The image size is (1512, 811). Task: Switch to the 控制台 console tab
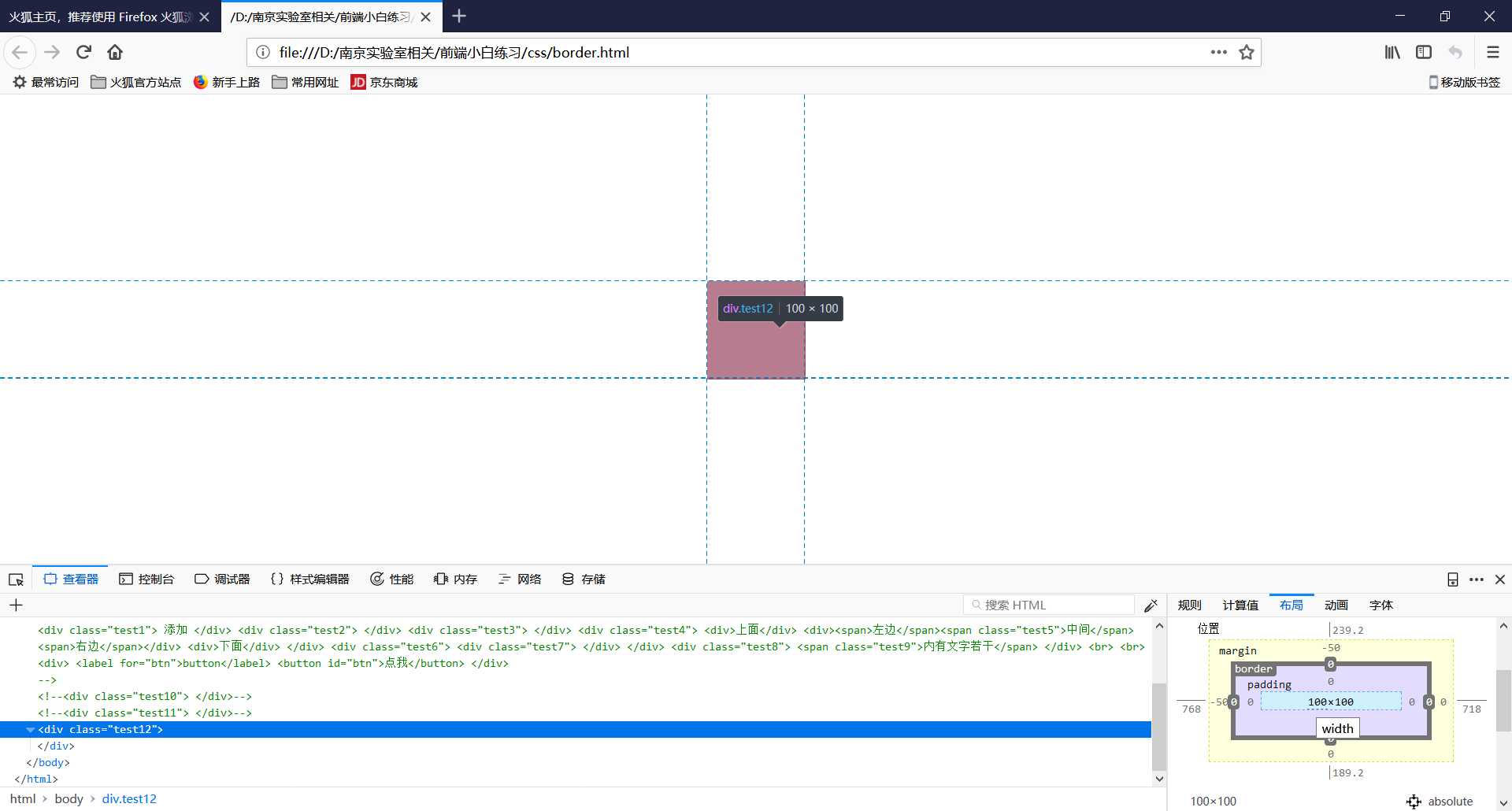point(146,579)
